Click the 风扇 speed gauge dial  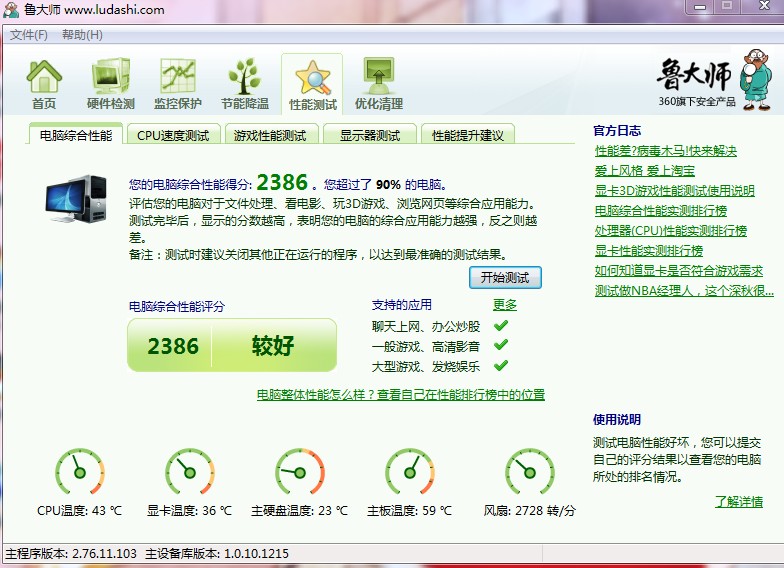tap(530, 472)
